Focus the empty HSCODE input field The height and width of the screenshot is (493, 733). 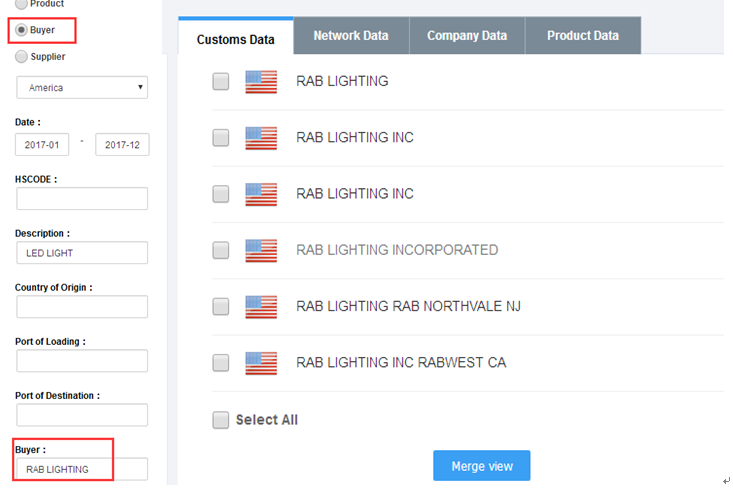pyautogui.click(x=82, y=199)
